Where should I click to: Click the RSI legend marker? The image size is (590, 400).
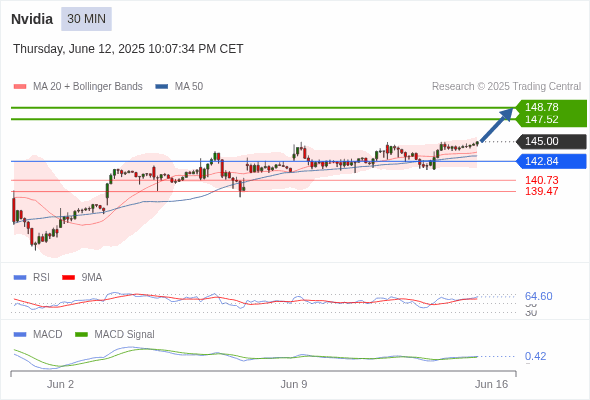point(20,278)
